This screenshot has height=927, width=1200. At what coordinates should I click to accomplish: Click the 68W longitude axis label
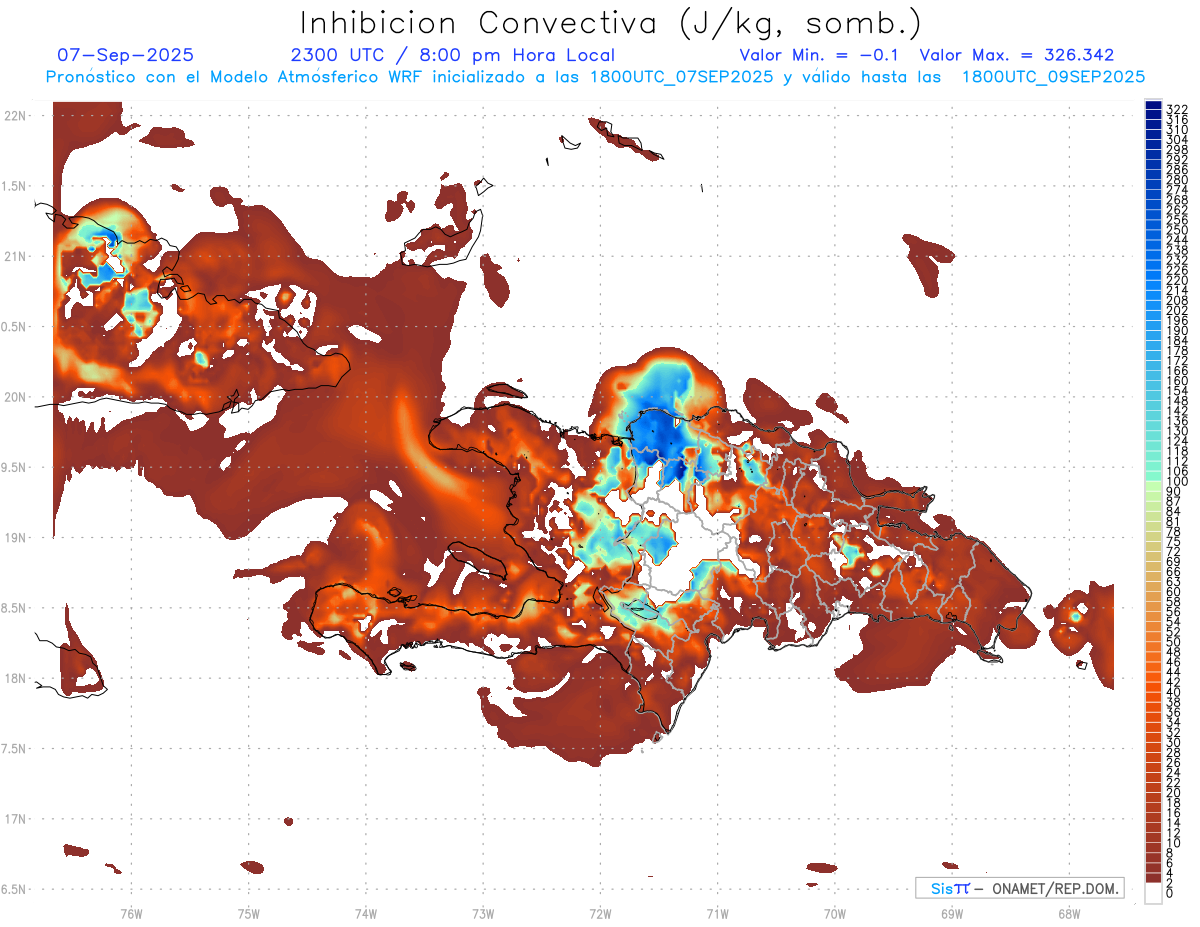[1068, 913]
